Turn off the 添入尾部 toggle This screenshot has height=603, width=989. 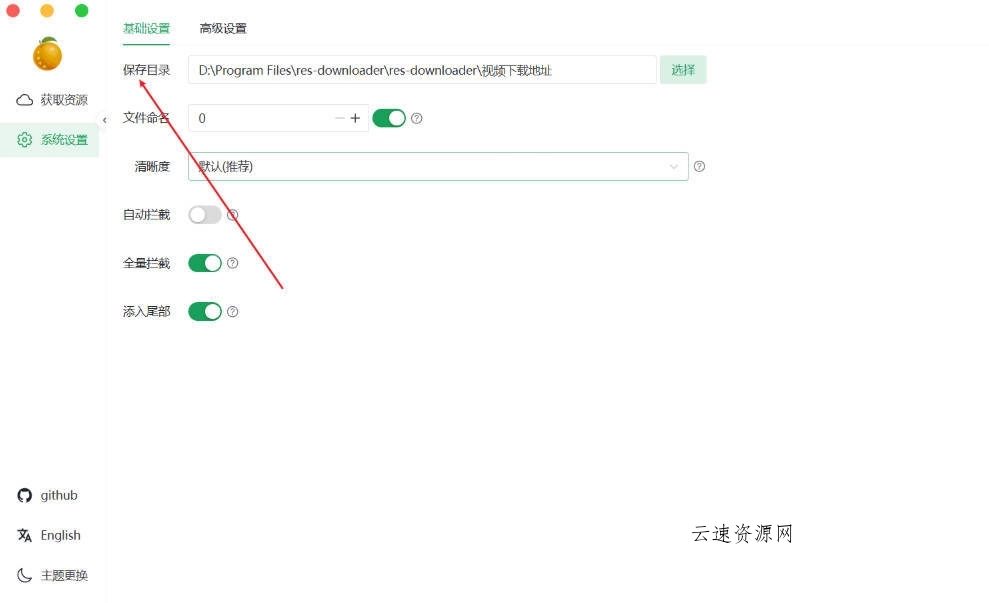(x=206, y=311)
